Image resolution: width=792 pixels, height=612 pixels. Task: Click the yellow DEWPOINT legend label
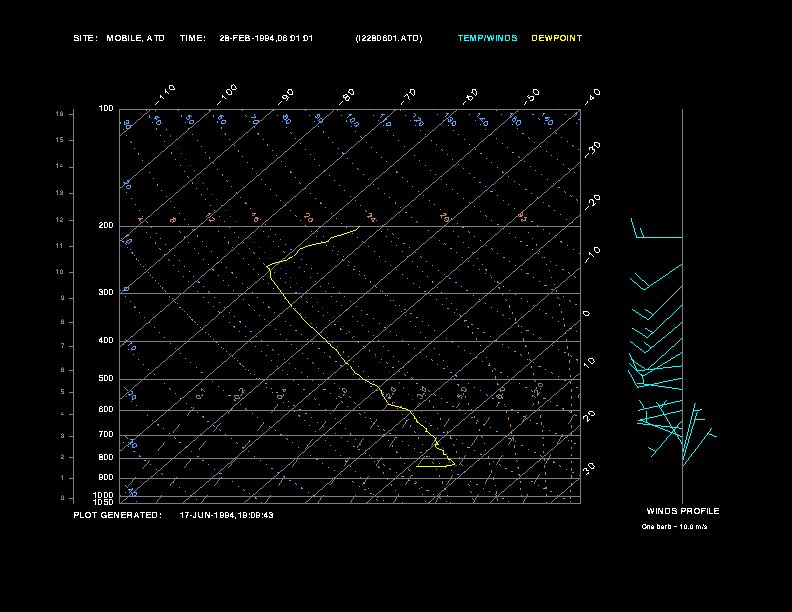(x=557, y=38)
